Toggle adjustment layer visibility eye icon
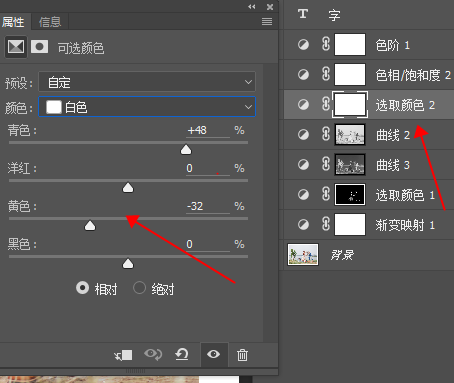Image resolution: width=454 pixels, height=383 pixels. (x=213, y=354)
